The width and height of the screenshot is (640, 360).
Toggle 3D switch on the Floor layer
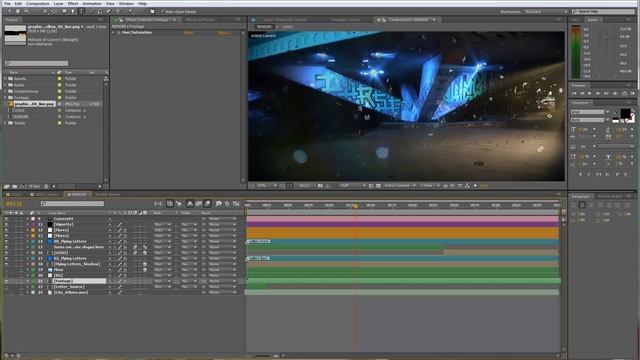(x=145, y=270)
